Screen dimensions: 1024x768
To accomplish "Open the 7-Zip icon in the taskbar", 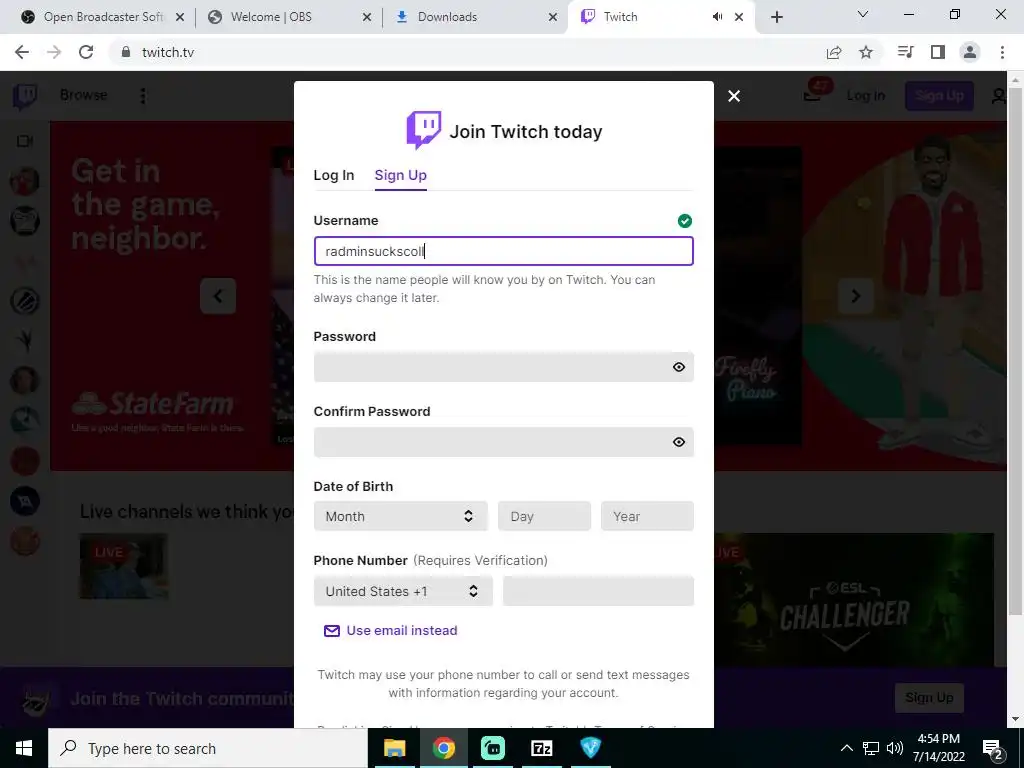I will (x=542, y=748).
